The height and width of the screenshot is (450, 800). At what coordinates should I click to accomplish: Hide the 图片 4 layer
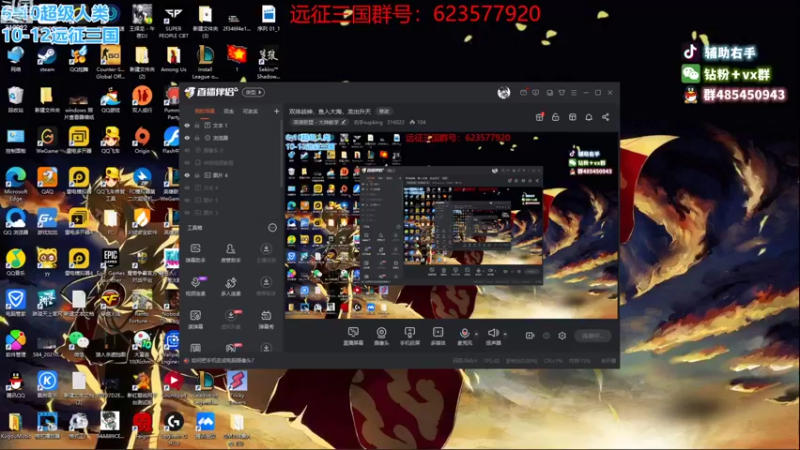187,175
